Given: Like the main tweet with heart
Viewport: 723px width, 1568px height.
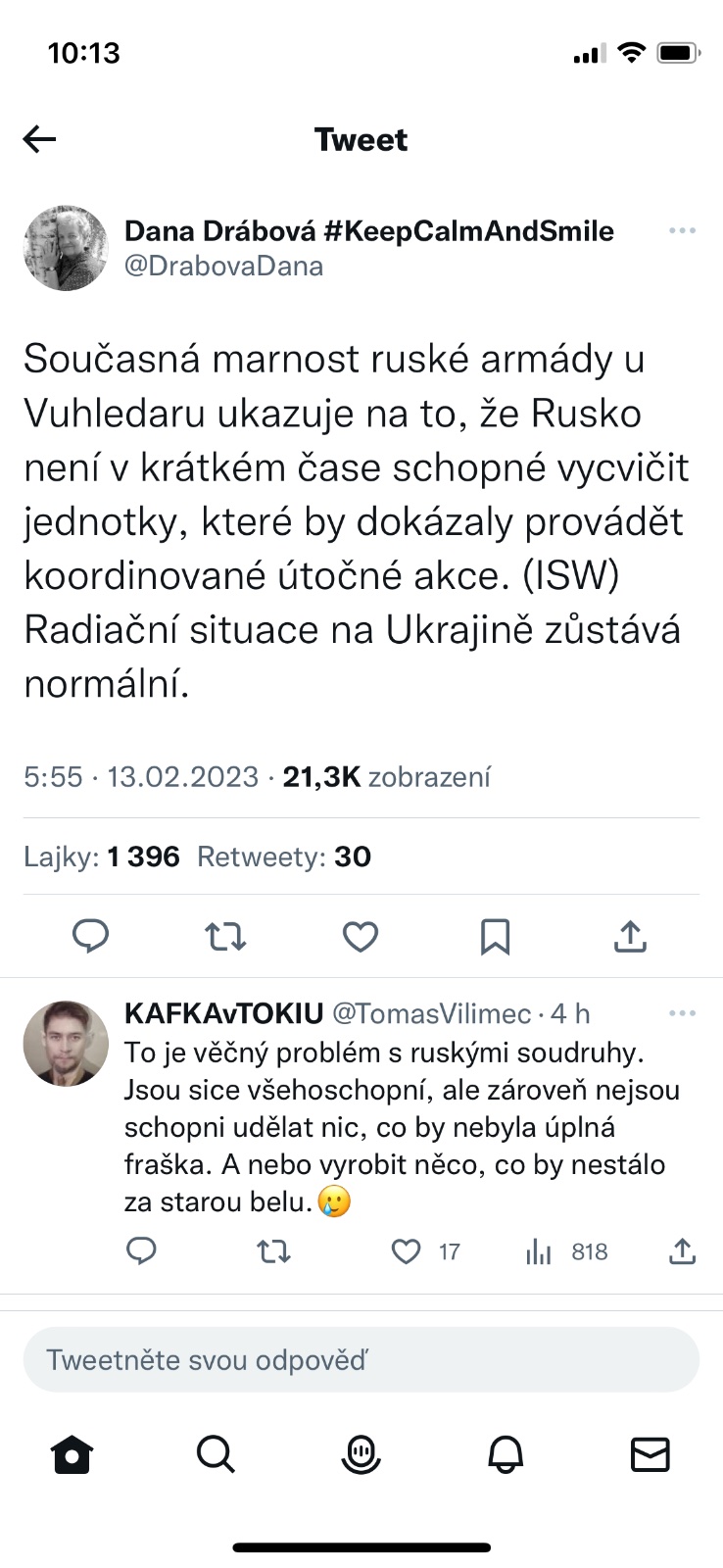Looking at the screenshot, I should (x=361, y=937).
